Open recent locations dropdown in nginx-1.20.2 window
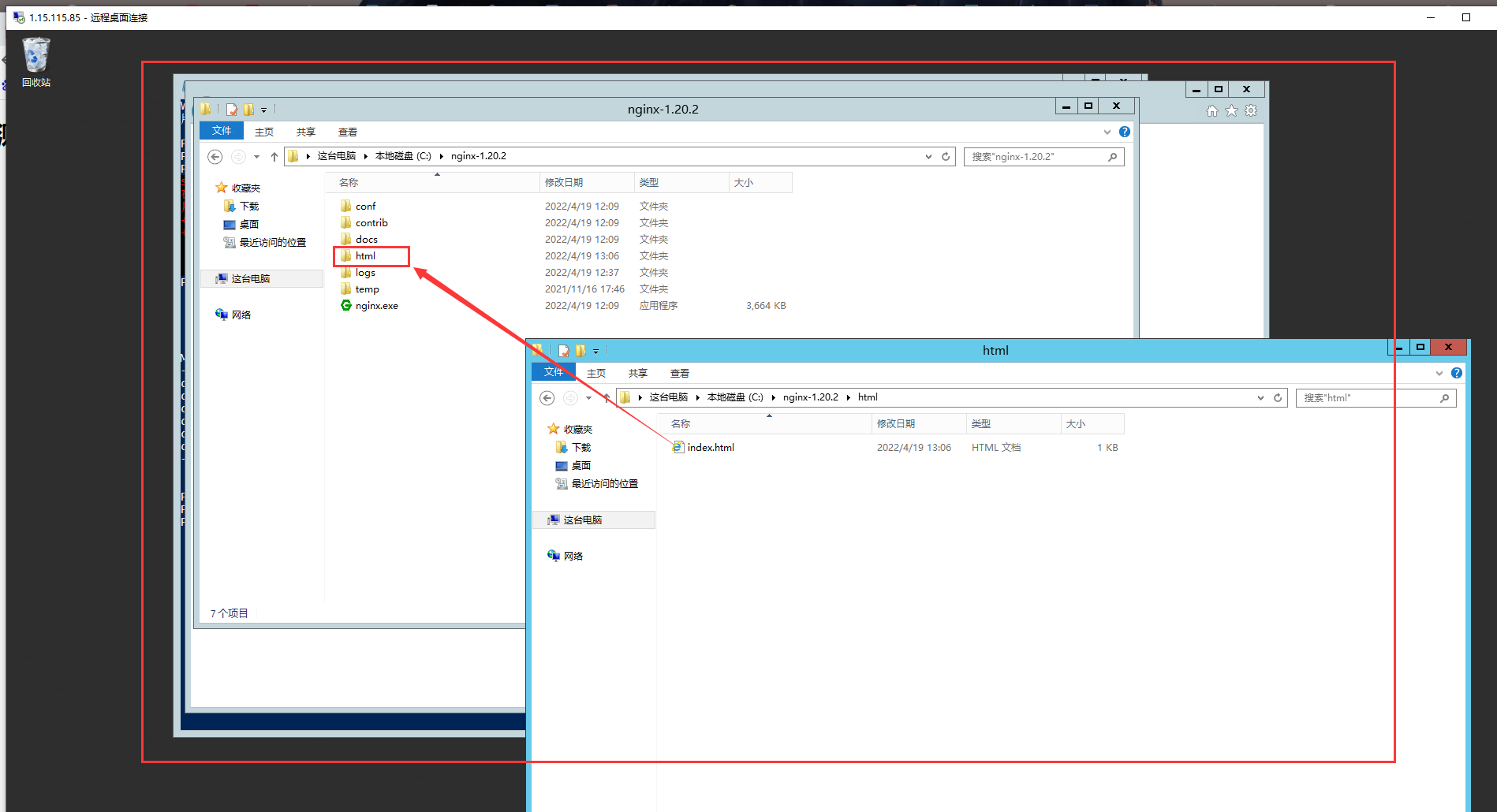 point(256,157)
